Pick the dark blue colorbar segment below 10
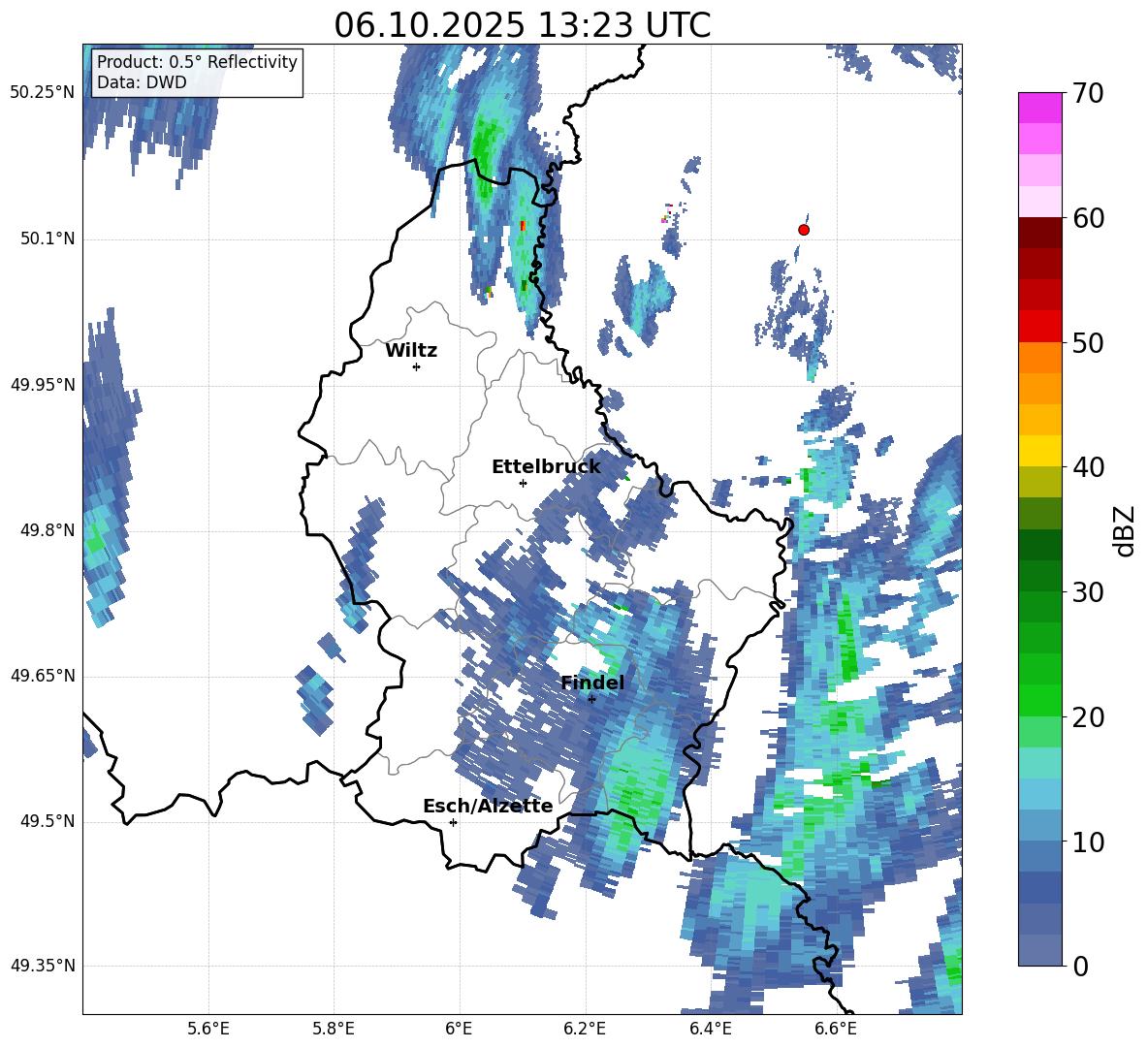The height and width of the screenshot is (1048, 1148). coord(1040,887)
